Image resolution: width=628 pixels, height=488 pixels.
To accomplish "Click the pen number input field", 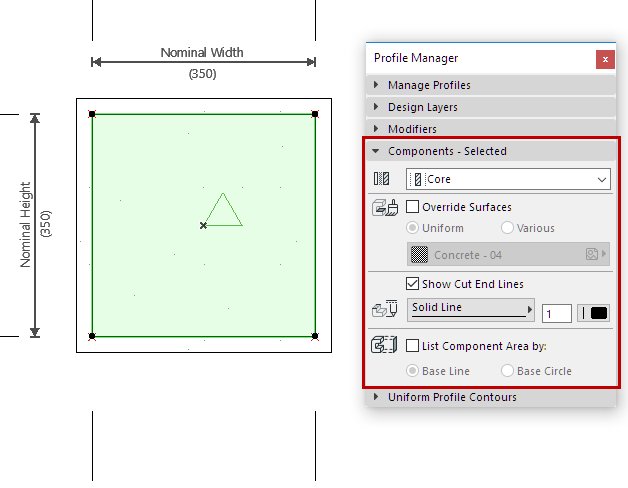I will [x=556, y=313].
